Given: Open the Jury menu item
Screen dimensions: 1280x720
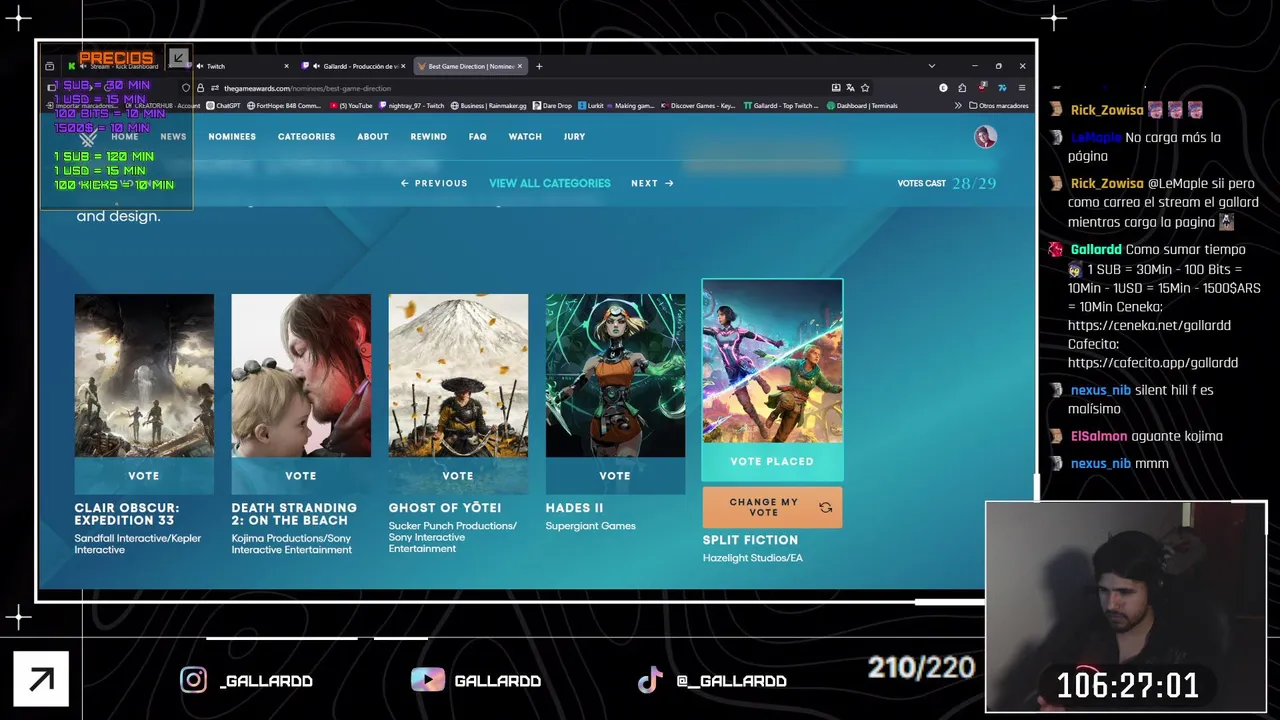Looking at the screenshot, I should point(574,137).
